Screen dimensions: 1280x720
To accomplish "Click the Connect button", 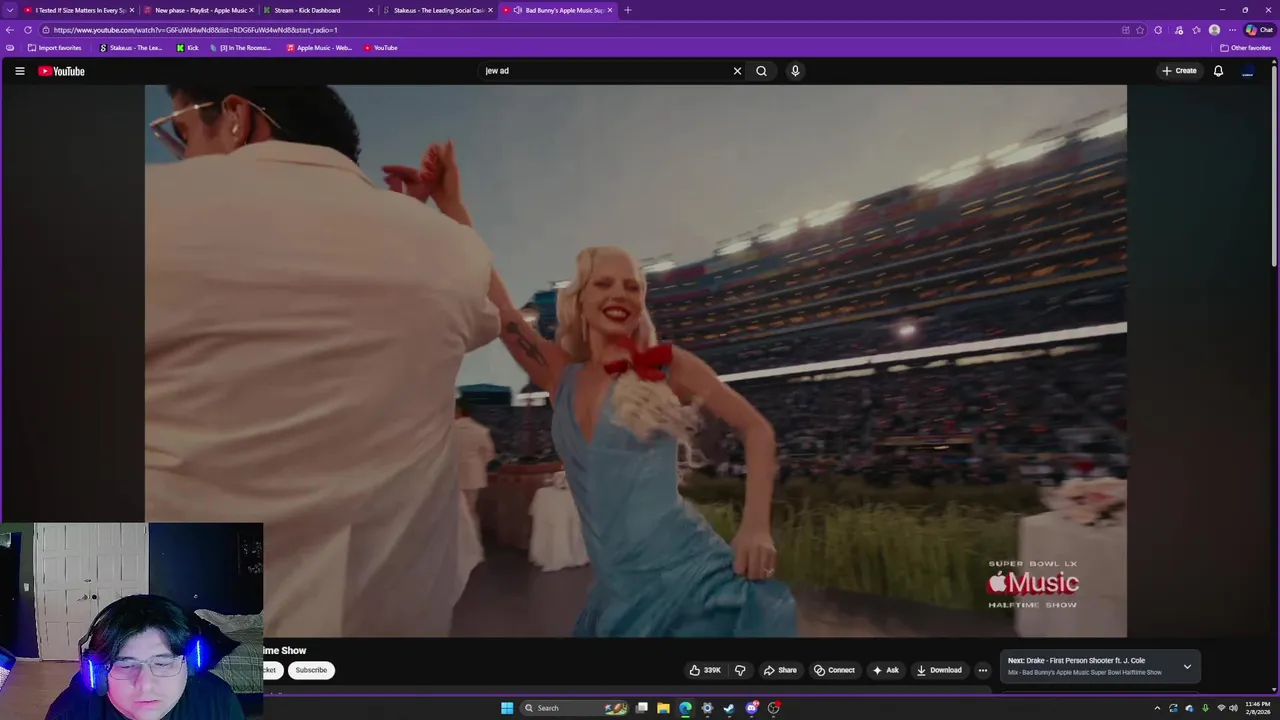I will click(834, 670).
